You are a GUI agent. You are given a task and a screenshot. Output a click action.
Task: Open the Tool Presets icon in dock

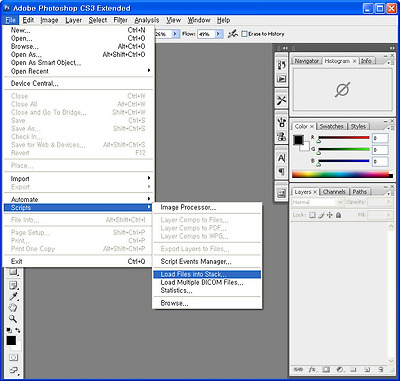(282, 100)
